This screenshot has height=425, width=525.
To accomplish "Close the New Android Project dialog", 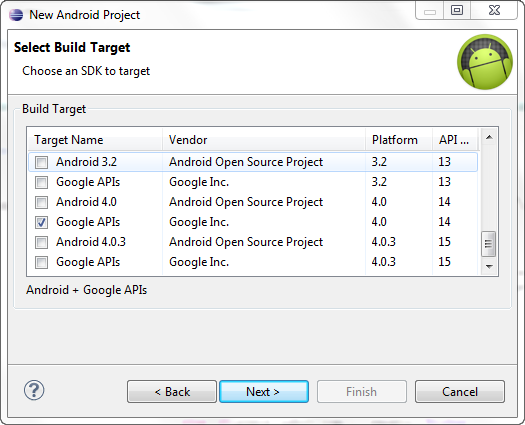I will point(494,10).
